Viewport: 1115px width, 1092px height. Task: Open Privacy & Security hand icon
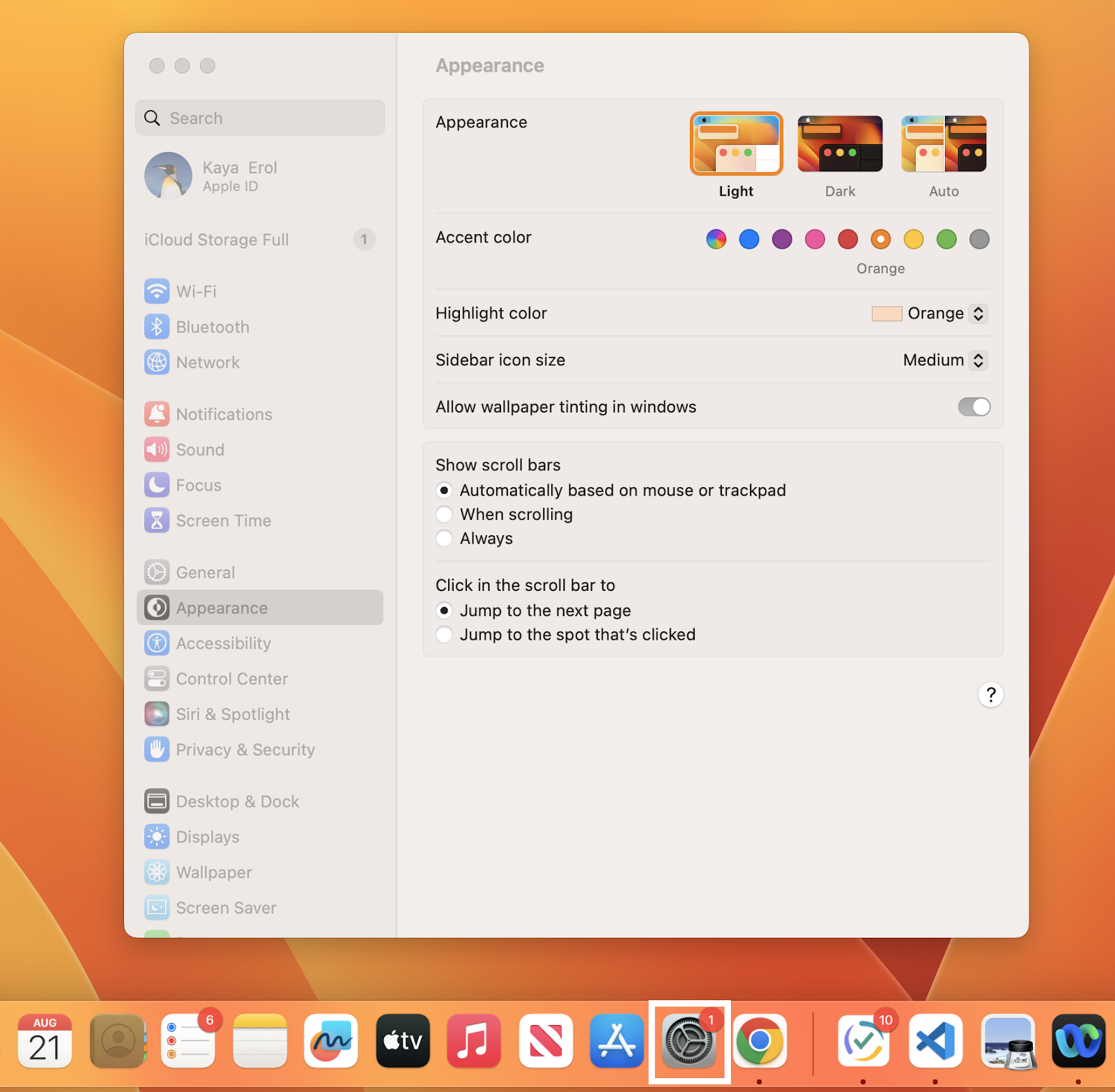157,750
